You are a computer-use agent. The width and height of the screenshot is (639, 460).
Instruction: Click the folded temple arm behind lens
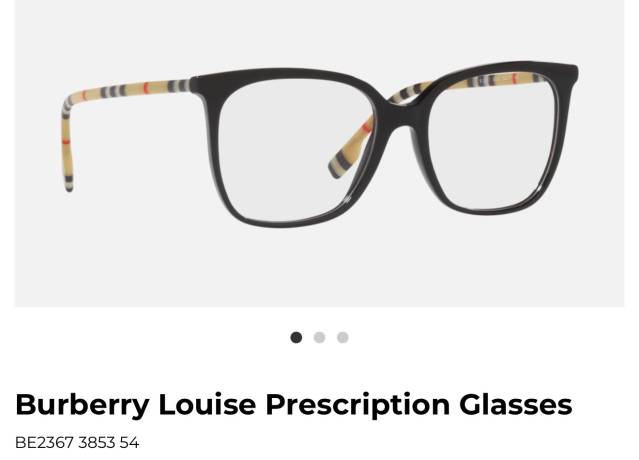coord(351,149)
